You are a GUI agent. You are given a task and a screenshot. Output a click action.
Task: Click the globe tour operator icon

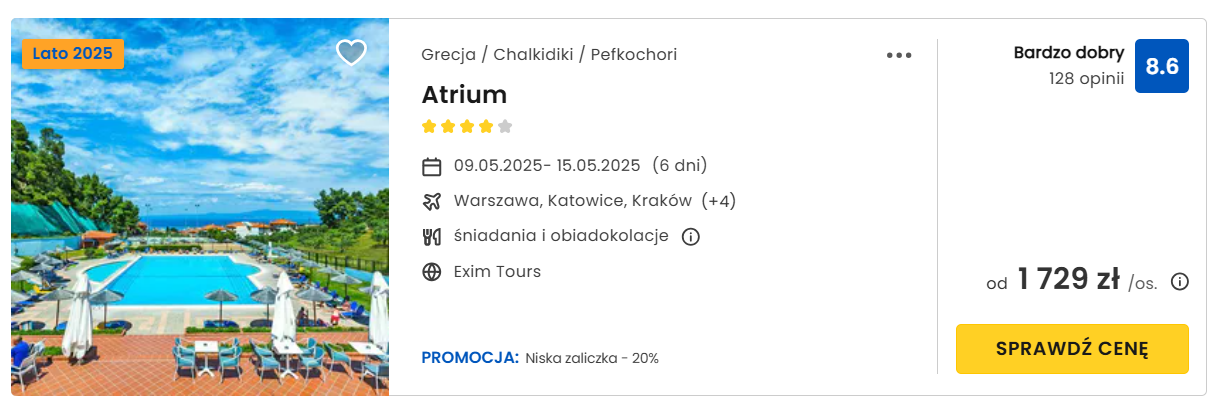pyautogui.click(x=432, y=272)
